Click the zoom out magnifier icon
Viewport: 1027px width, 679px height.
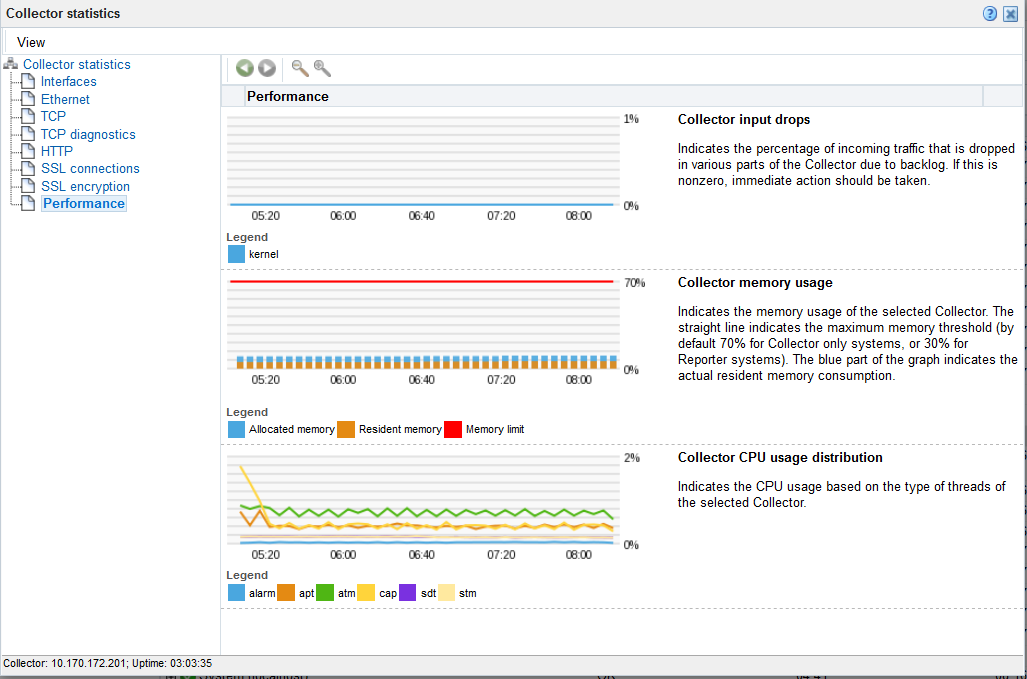click(x=299, y=68)
